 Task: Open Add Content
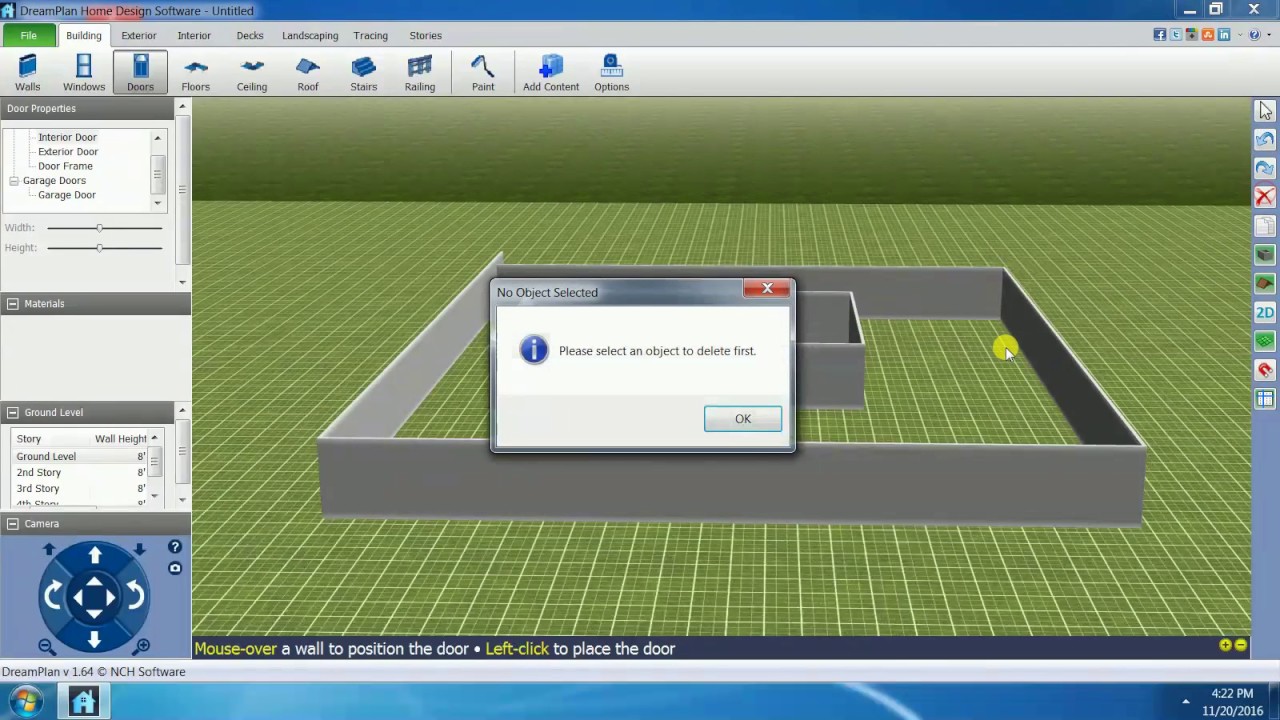point(551,73)
